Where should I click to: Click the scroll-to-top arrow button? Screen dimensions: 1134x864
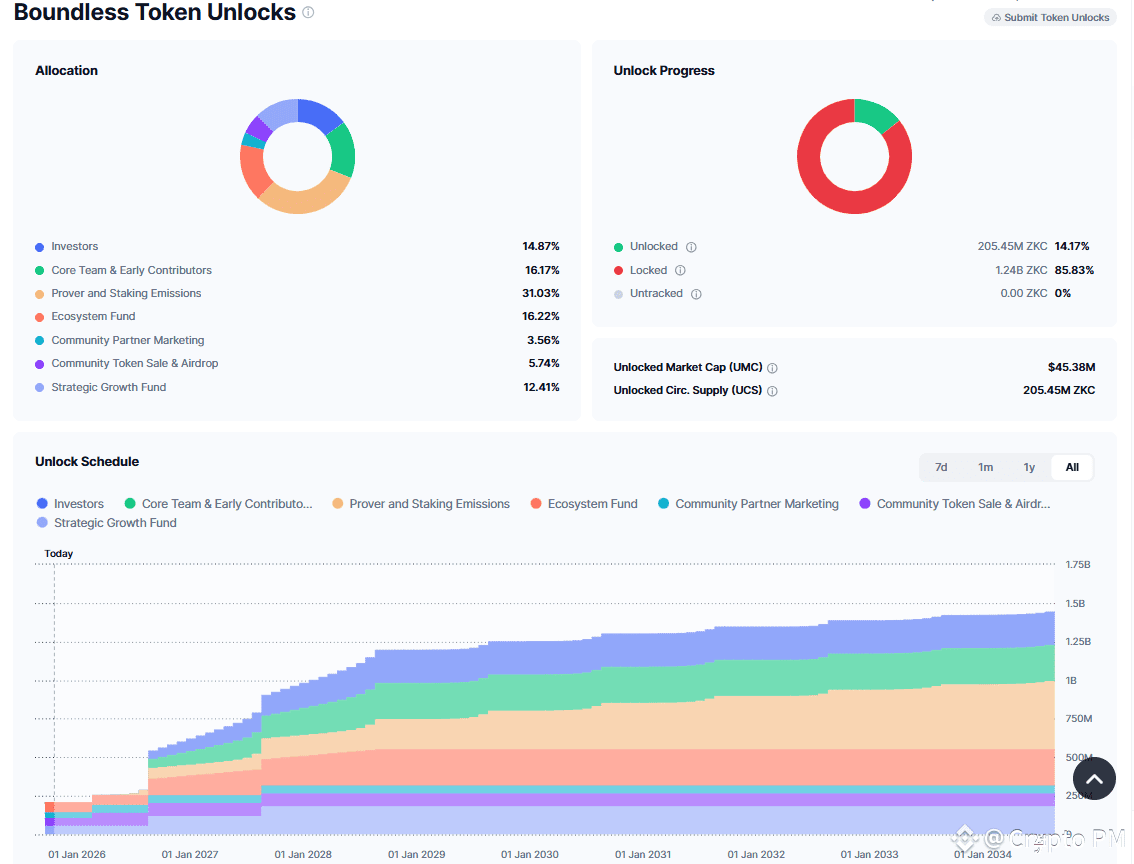[1094, 779]
